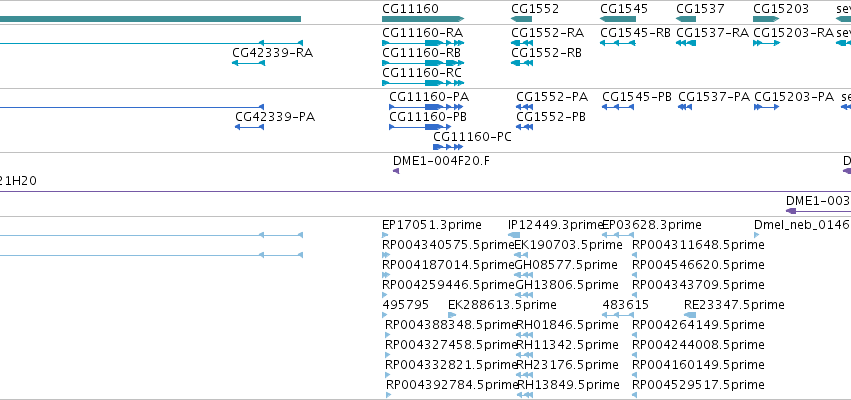Select RP004546620.5prime feature

coord(698,265)
